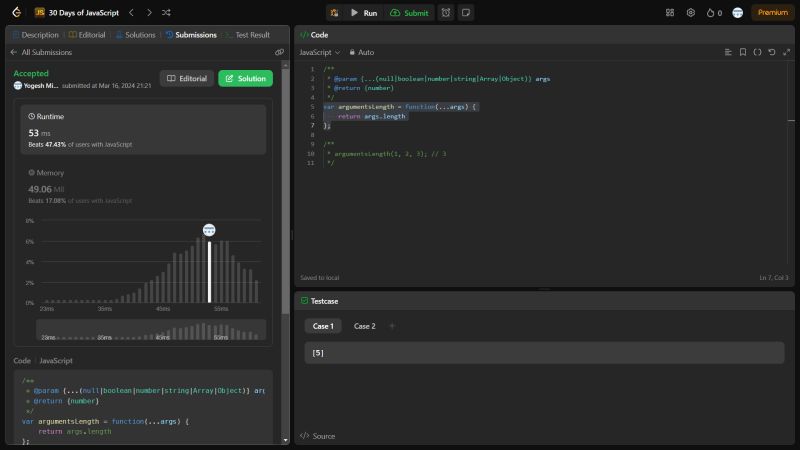Click the green Solution button

[245, 78]
